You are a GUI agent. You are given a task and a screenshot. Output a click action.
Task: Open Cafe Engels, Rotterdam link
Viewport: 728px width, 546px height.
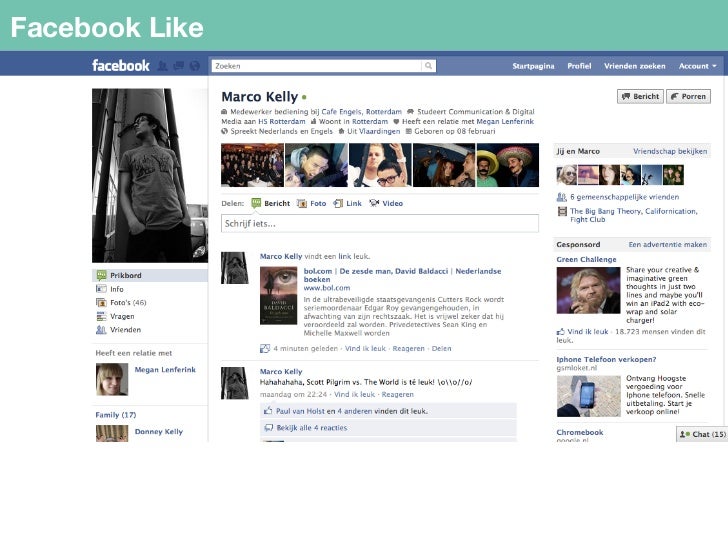pyautogui.click(x=362, y=111)
